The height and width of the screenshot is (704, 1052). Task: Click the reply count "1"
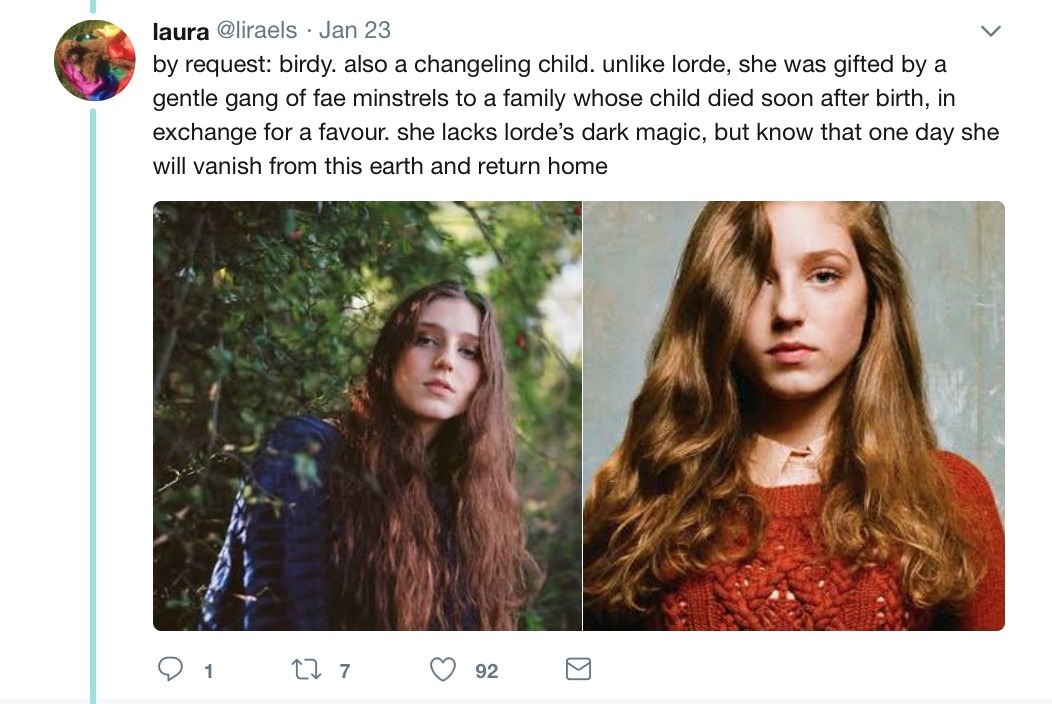coord(208,671)
